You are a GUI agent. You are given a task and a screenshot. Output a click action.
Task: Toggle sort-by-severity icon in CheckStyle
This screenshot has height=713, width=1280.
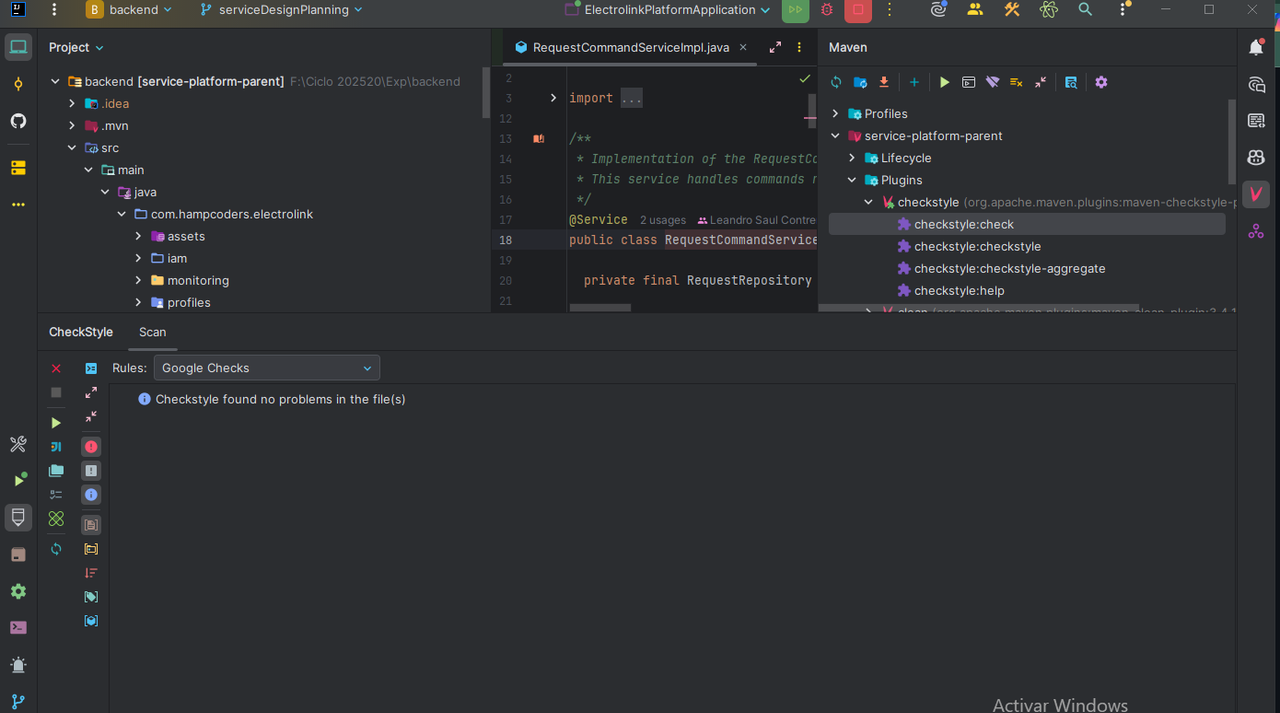tap(91, 573)
